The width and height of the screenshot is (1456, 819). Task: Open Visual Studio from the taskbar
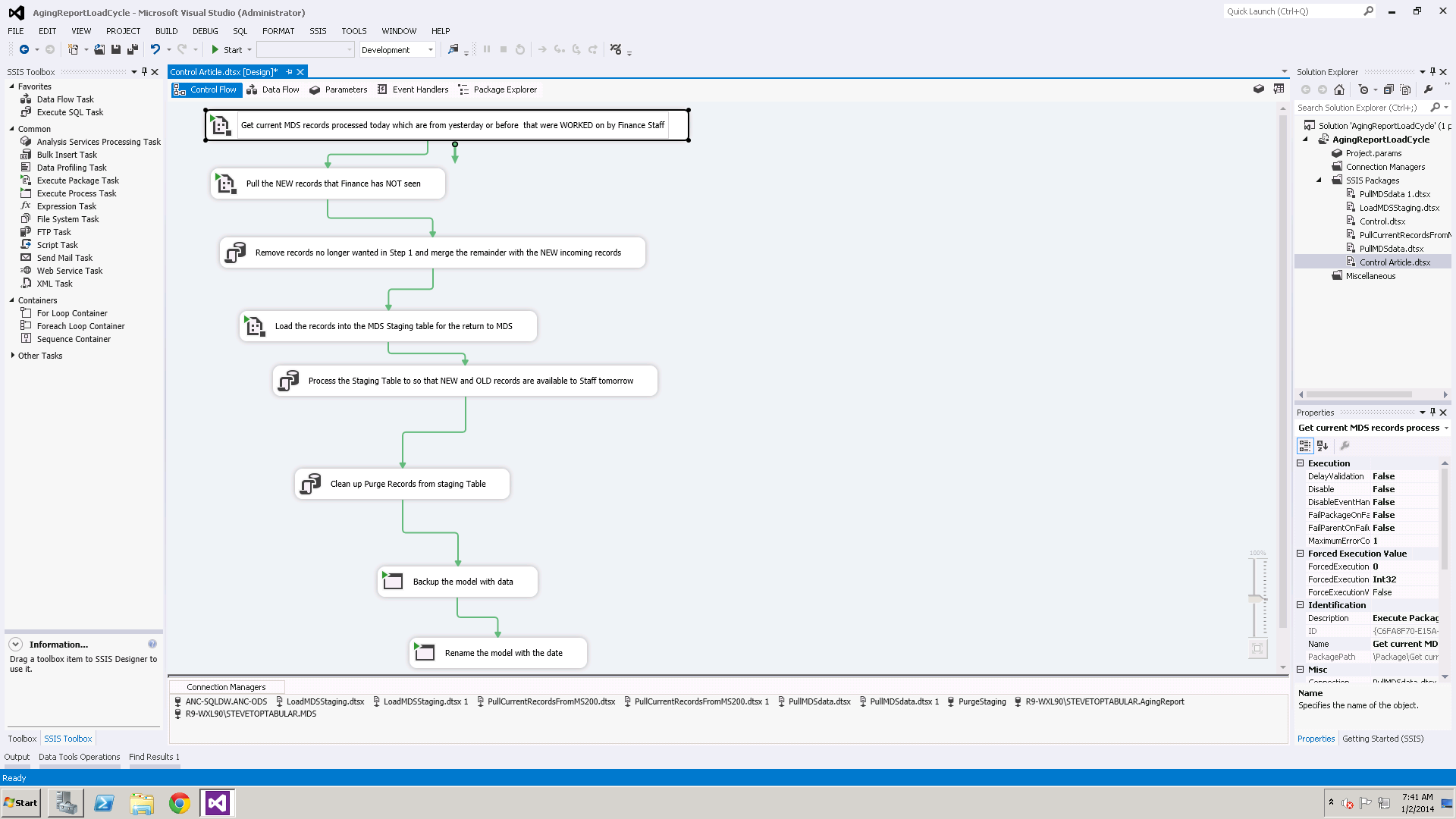pyautogui.click(x=218, y=803)
